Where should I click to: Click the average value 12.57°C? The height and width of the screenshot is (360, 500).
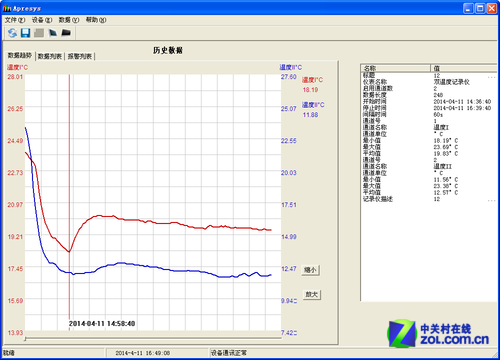tap(446, 192)
